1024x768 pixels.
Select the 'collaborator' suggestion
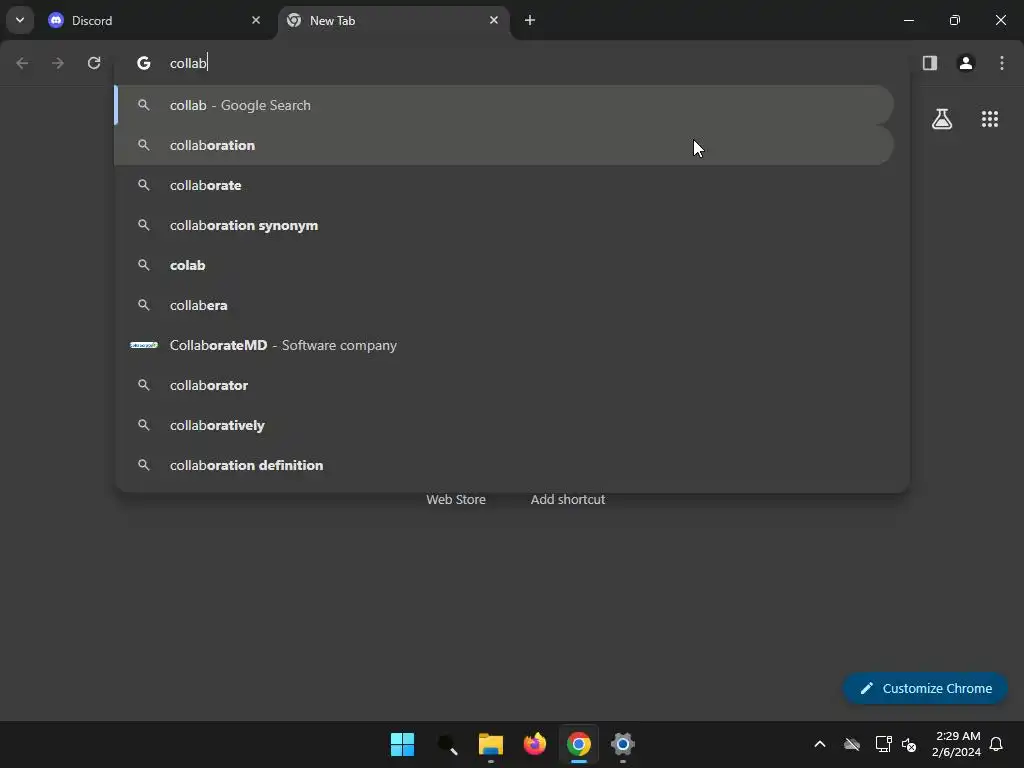[504, 385]
